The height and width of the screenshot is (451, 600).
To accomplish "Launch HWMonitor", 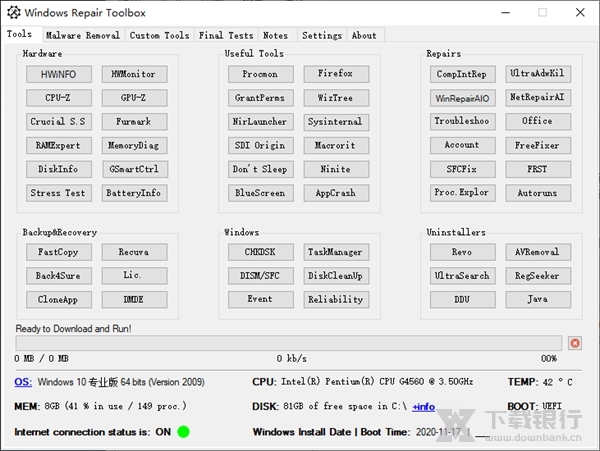I will point(134,74).
